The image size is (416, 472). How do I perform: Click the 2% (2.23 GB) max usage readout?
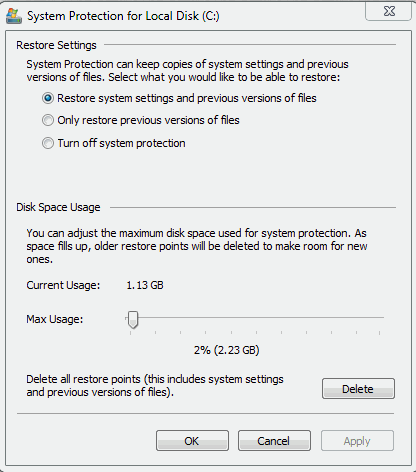pyautogui.click(x=227, y=350)
